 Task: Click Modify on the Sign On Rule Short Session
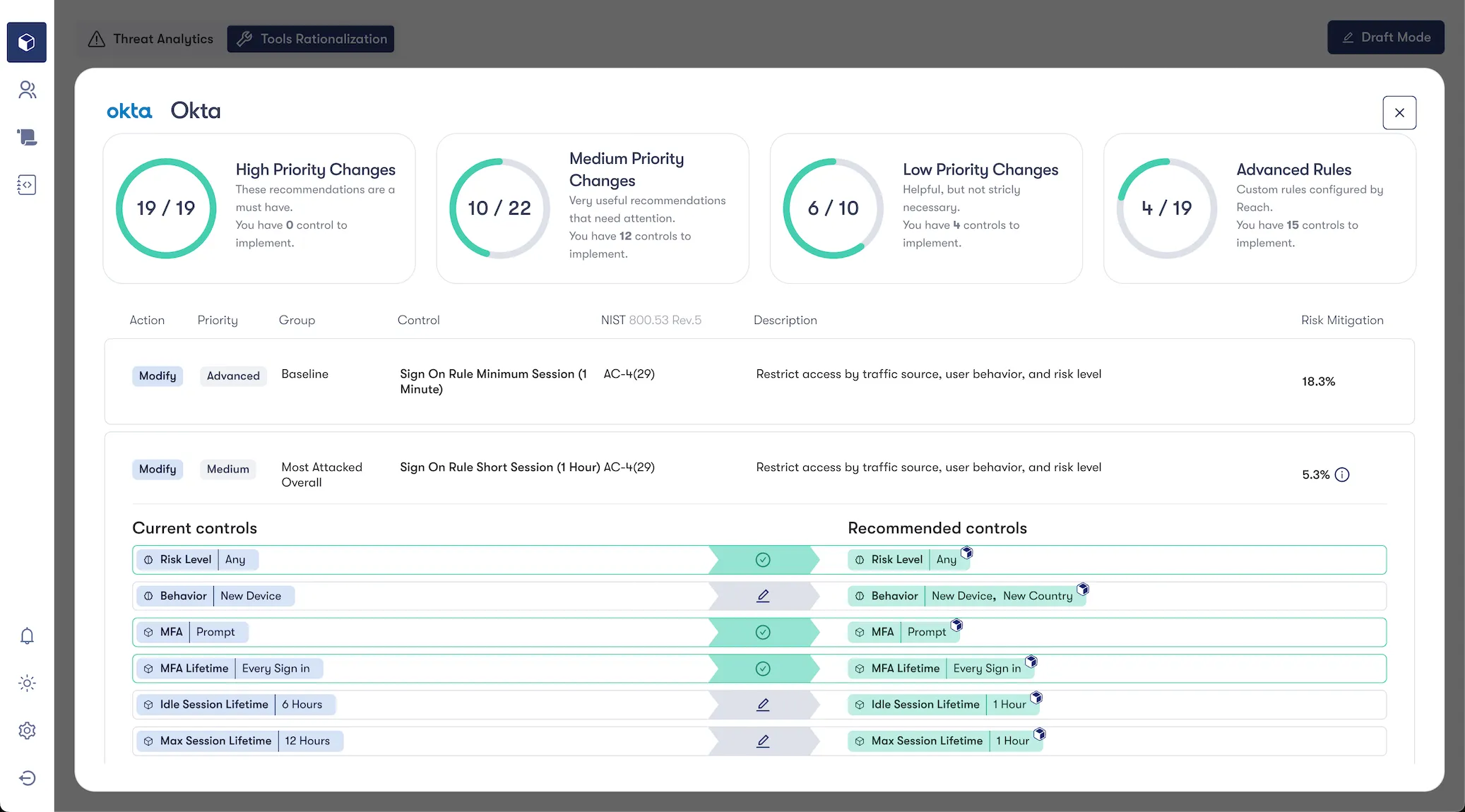[158, 469]
